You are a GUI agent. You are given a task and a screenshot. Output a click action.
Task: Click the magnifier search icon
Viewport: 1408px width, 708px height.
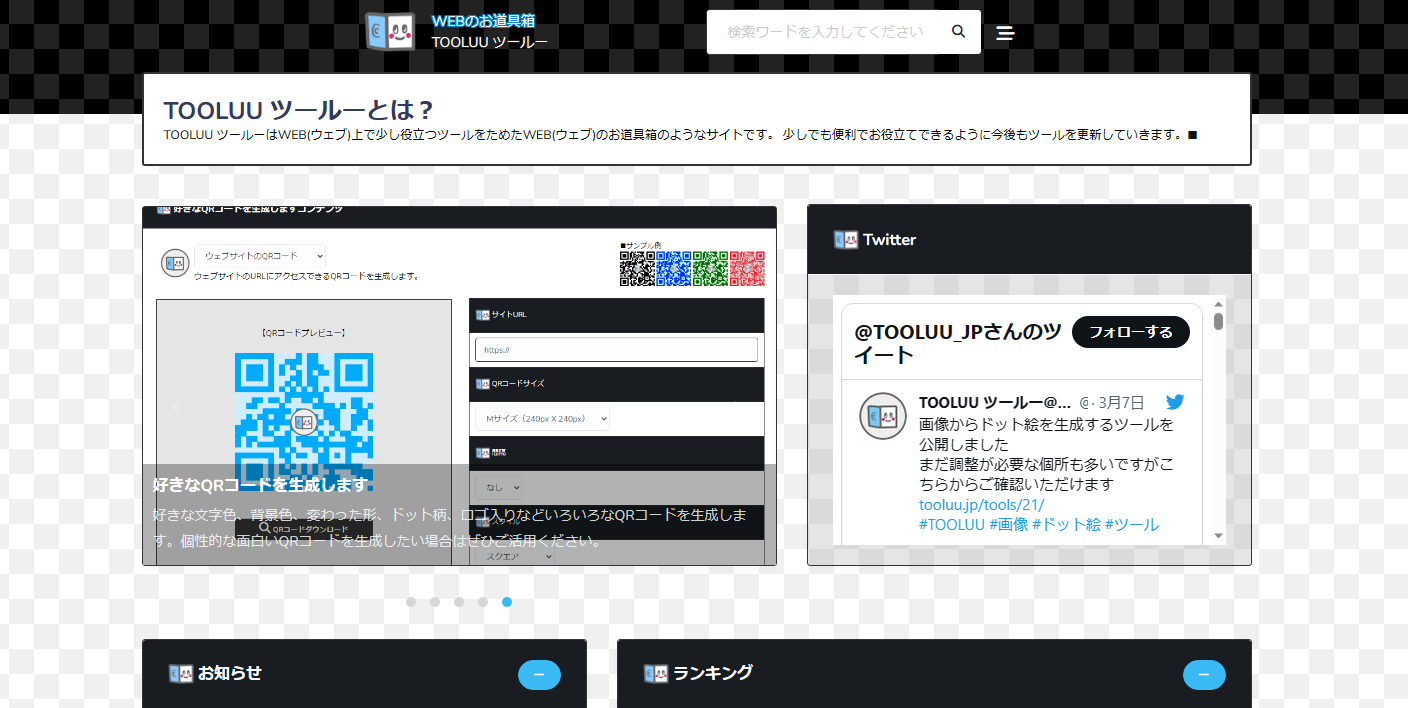958,32
